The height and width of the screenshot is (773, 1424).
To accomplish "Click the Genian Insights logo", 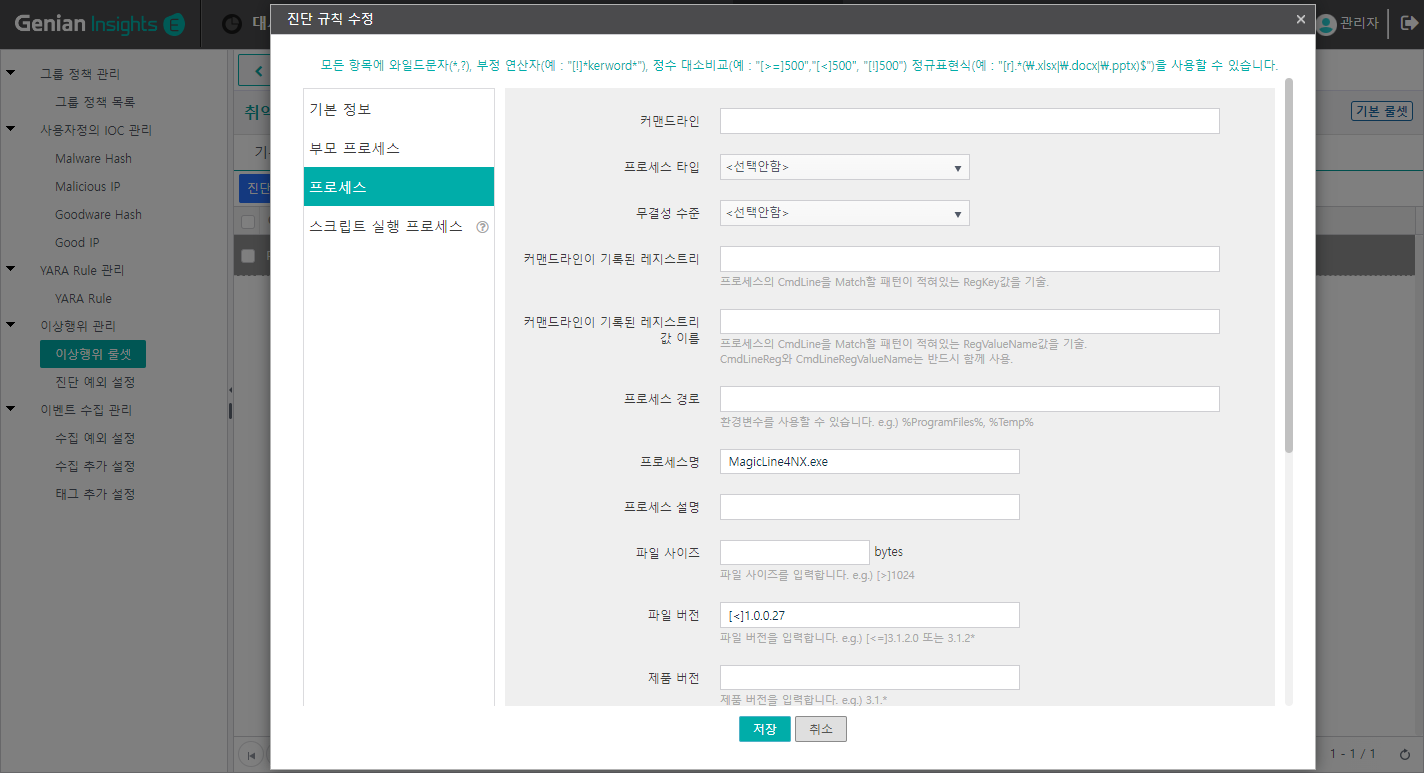I will click(x=100, y=24).
